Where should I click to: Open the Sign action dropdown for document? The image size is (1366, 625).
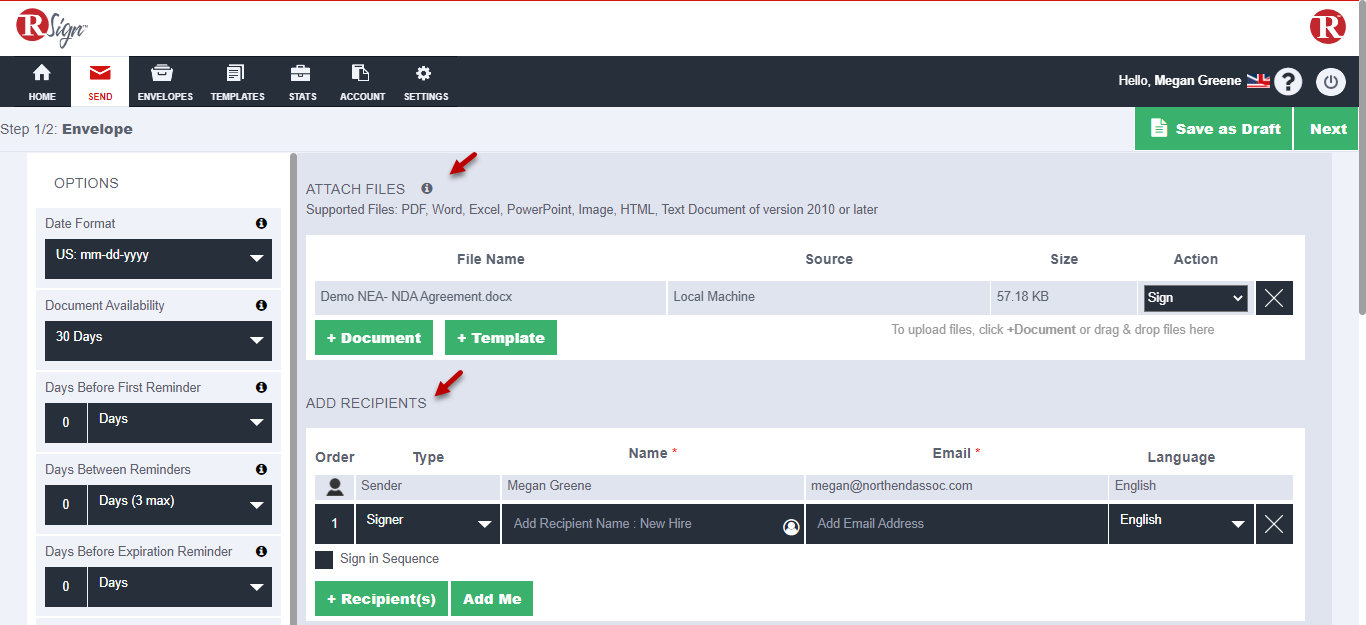click(1196, 298)
